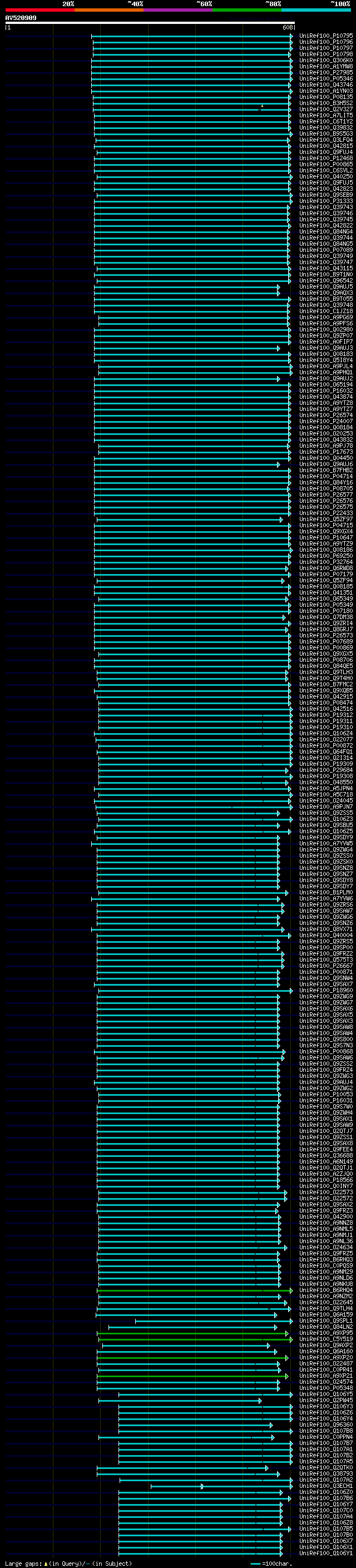Select the UniRef100_A9NZM2 label

[x=326, y=1296]
